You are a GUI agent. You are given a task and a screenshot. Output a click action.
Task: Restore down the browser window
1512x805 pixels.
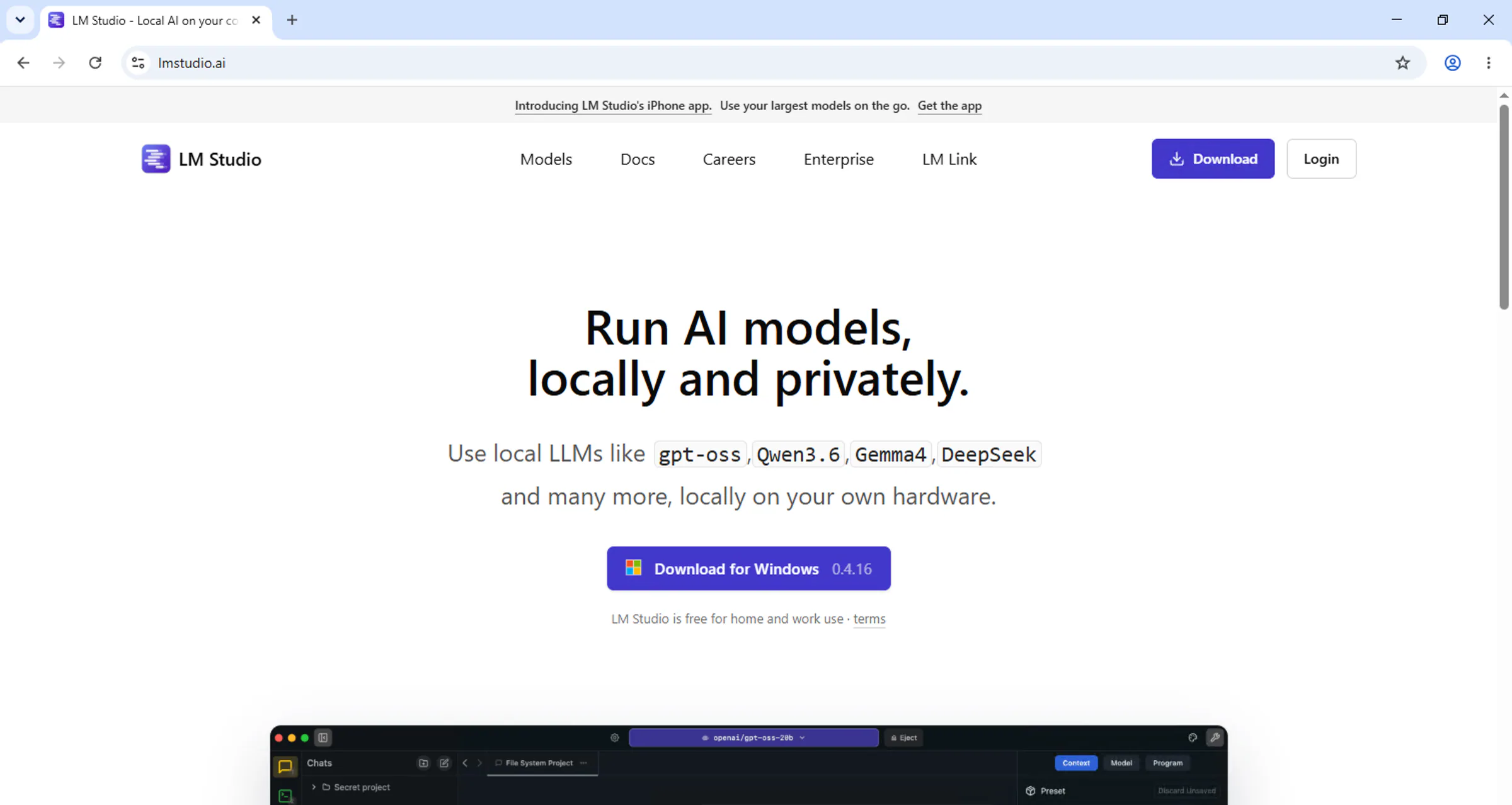(1443, 20)
